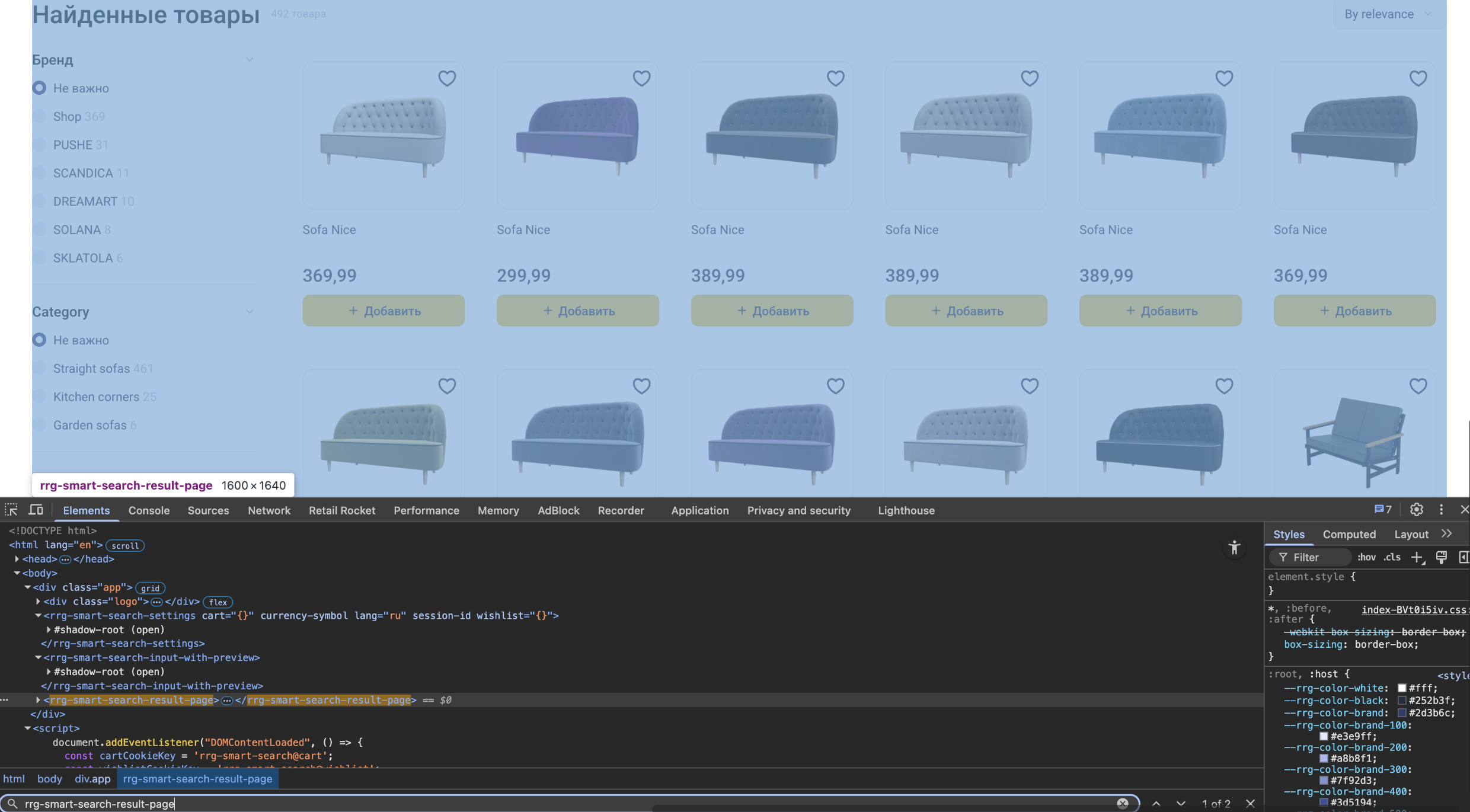Open the index-BVt0i5iv.css stylesheet link
The image size is (1470, 812).
[x=1413, y=609]
